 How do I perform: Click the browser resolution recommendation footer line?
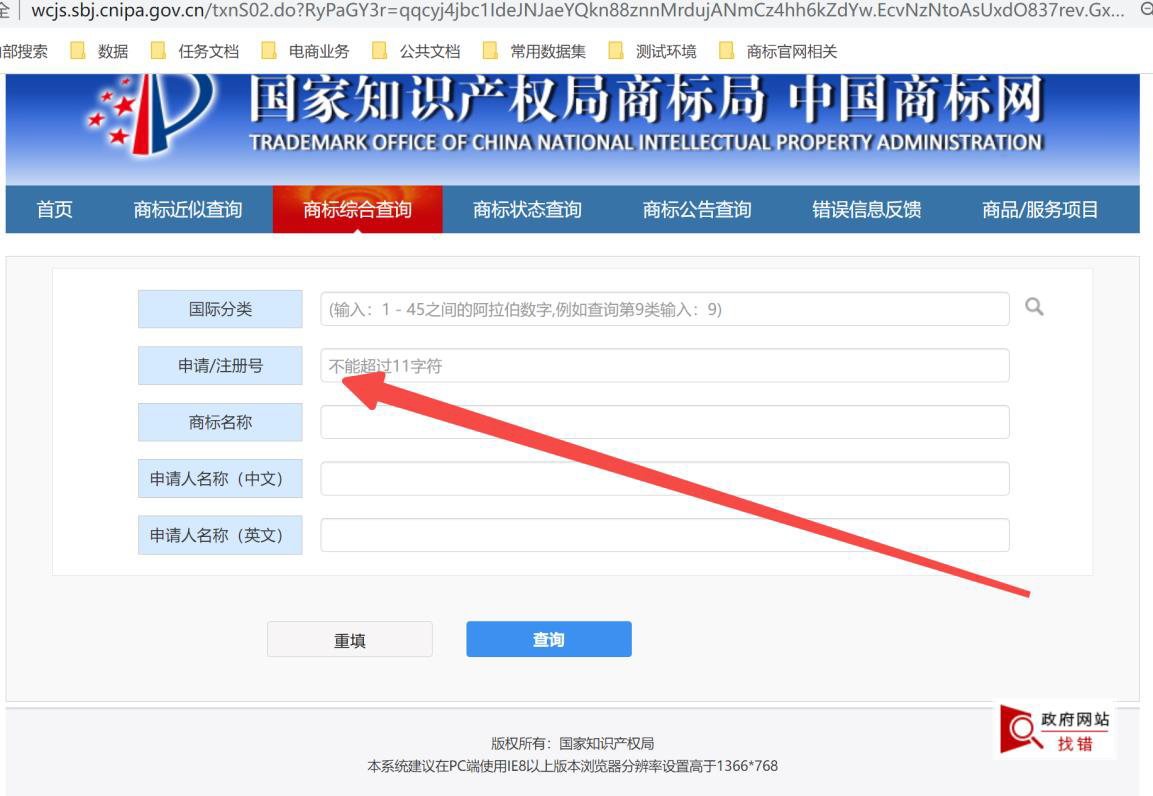pyautogui.click(x=572, y=766)
